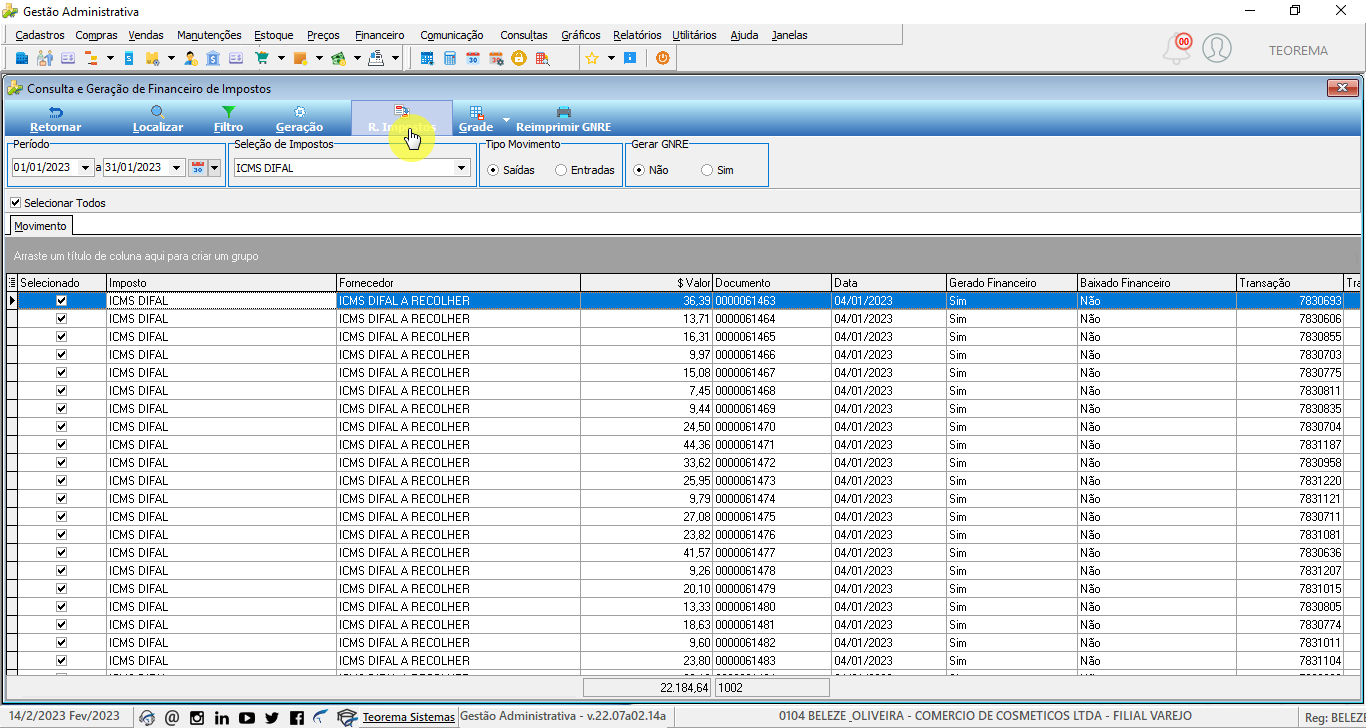This screenshot has height=728, width=1366.
Task: Open the start date 01/01/2023 dropdown arrow
Action: tap(85, 168)
